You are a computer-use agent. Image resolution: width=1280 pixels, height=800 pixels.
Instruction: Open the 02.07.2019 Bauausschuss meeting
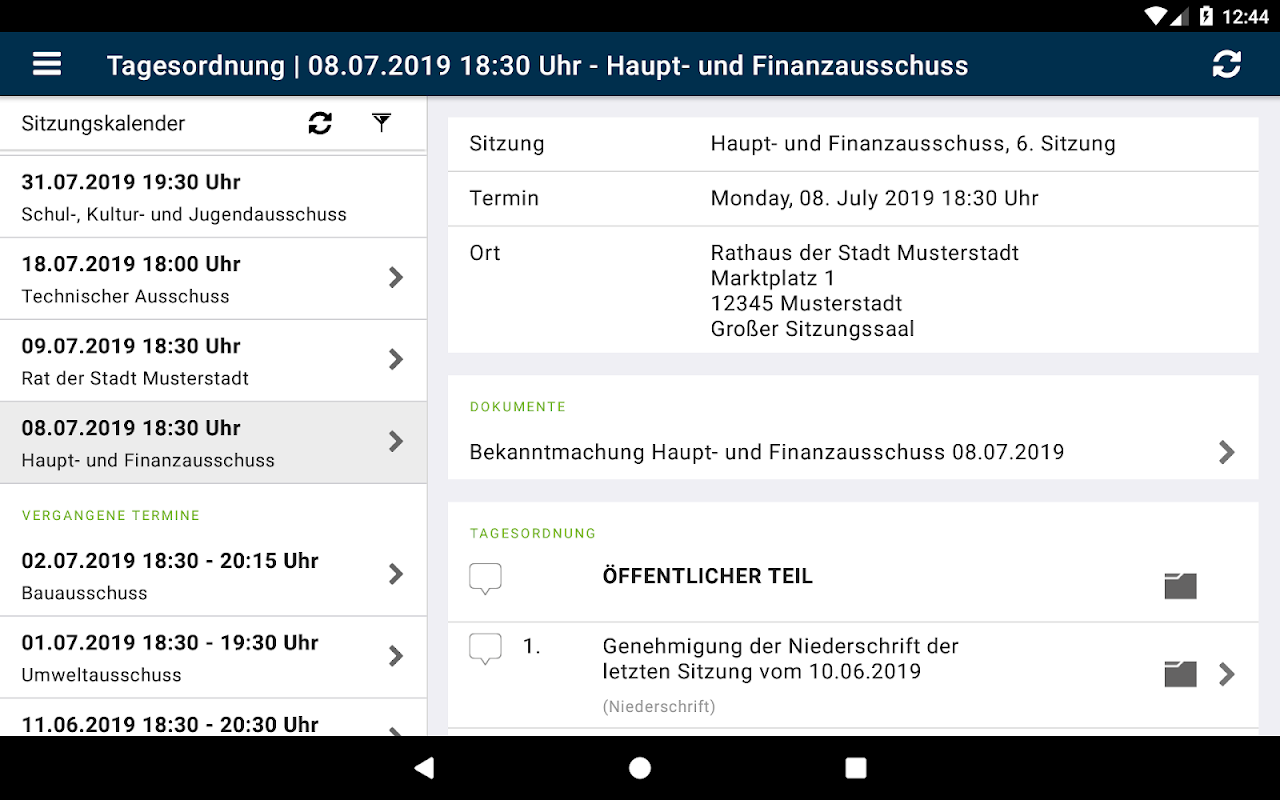213,576
